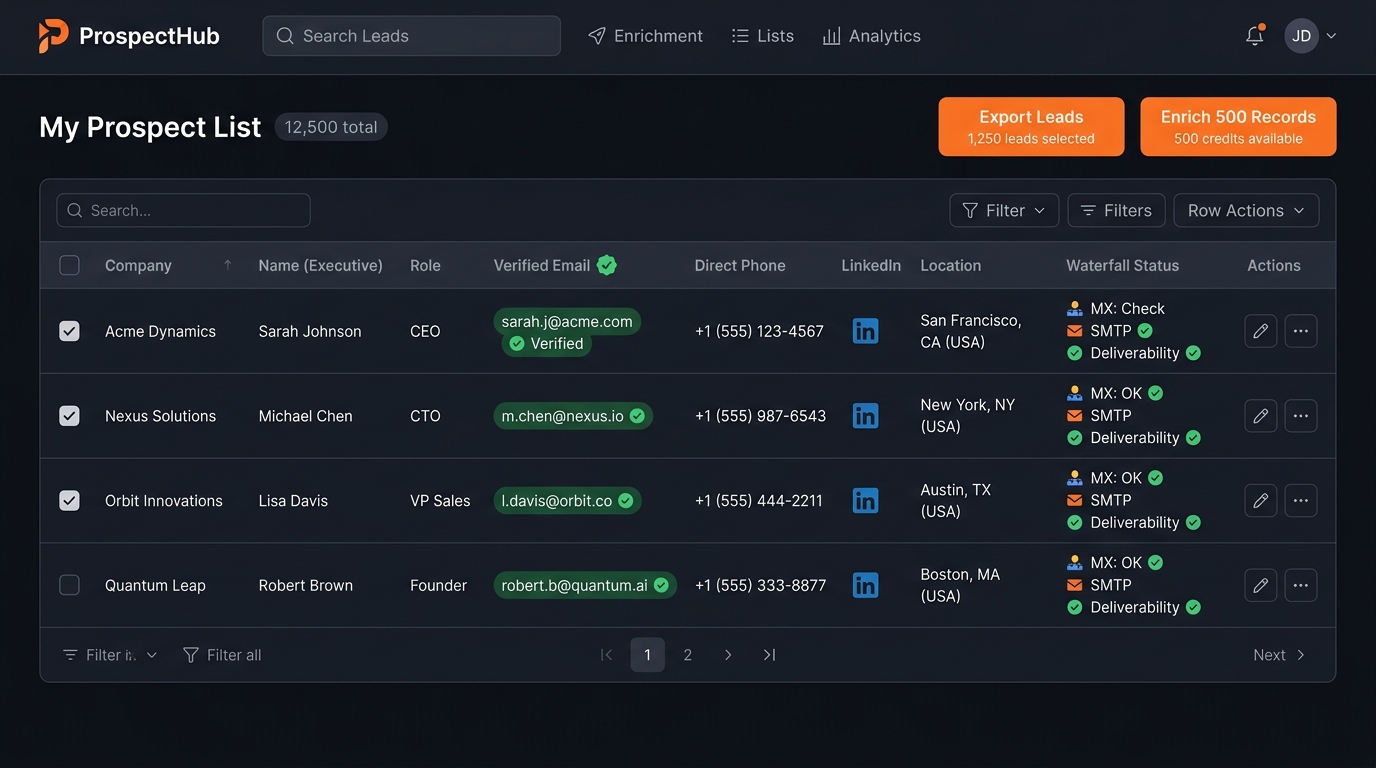Expand the bottom-left Filter dropdown

click(110, 655)
